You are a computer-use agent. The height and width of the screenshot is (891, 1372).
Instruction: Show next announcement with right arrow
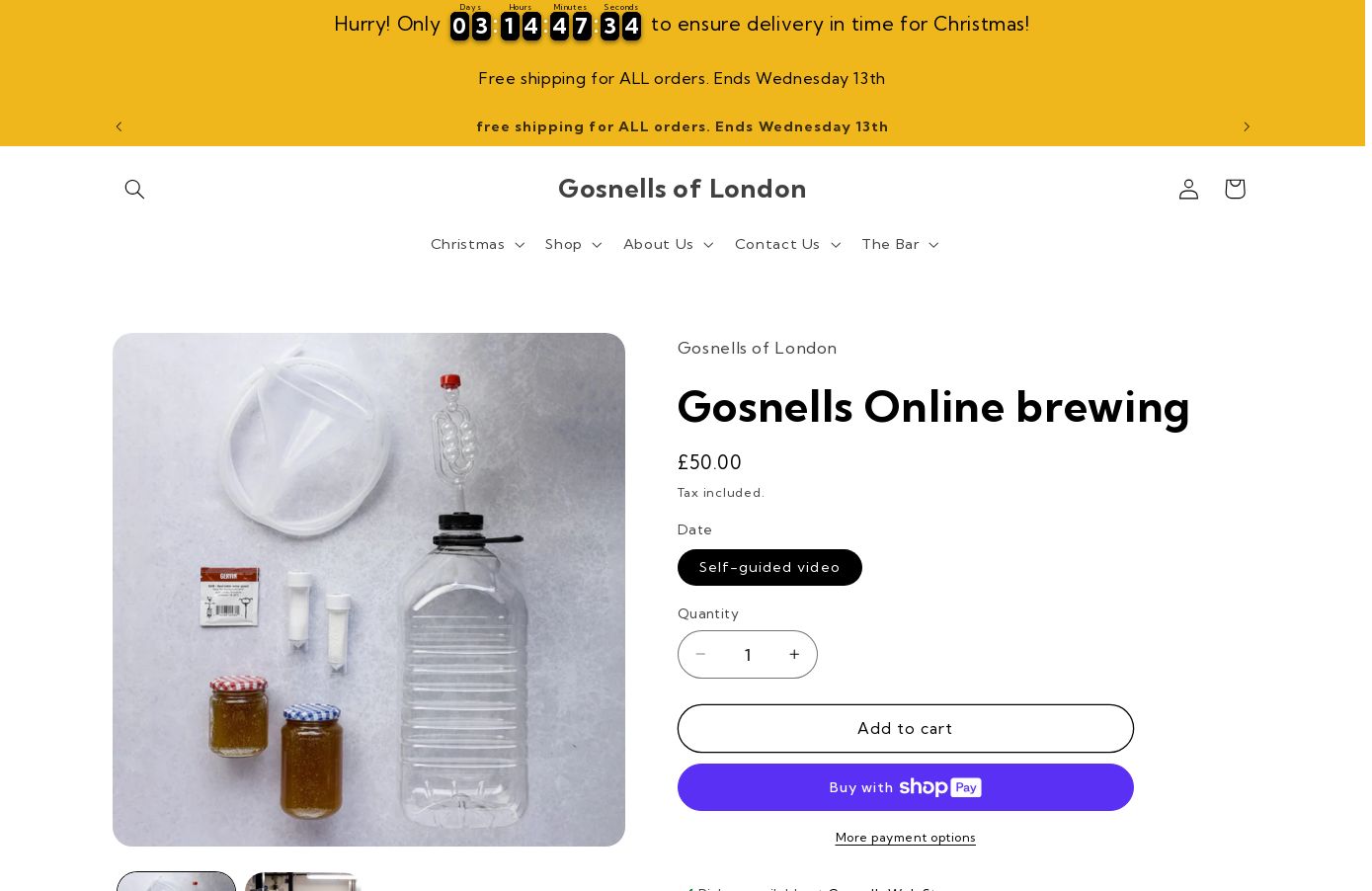tap(1247, 126)
